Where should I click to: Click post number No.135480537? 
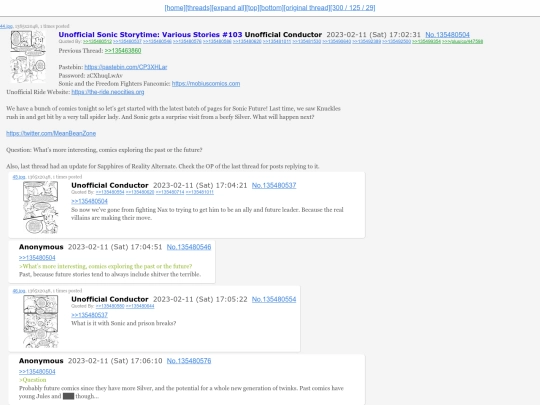274,185
